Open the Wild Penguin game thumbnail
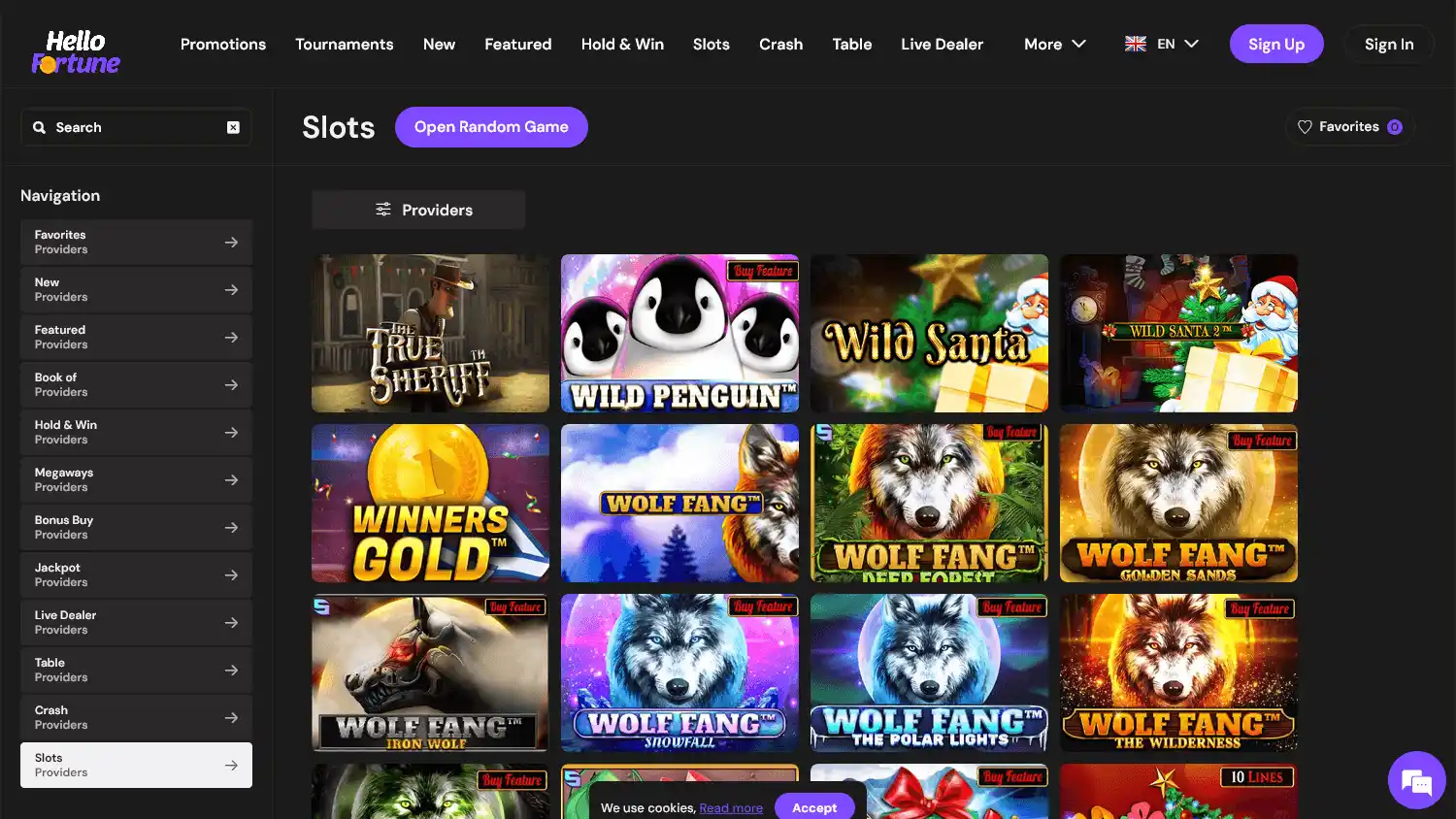The height and width of the screenshot is (819, 1456). coord(679,334)
